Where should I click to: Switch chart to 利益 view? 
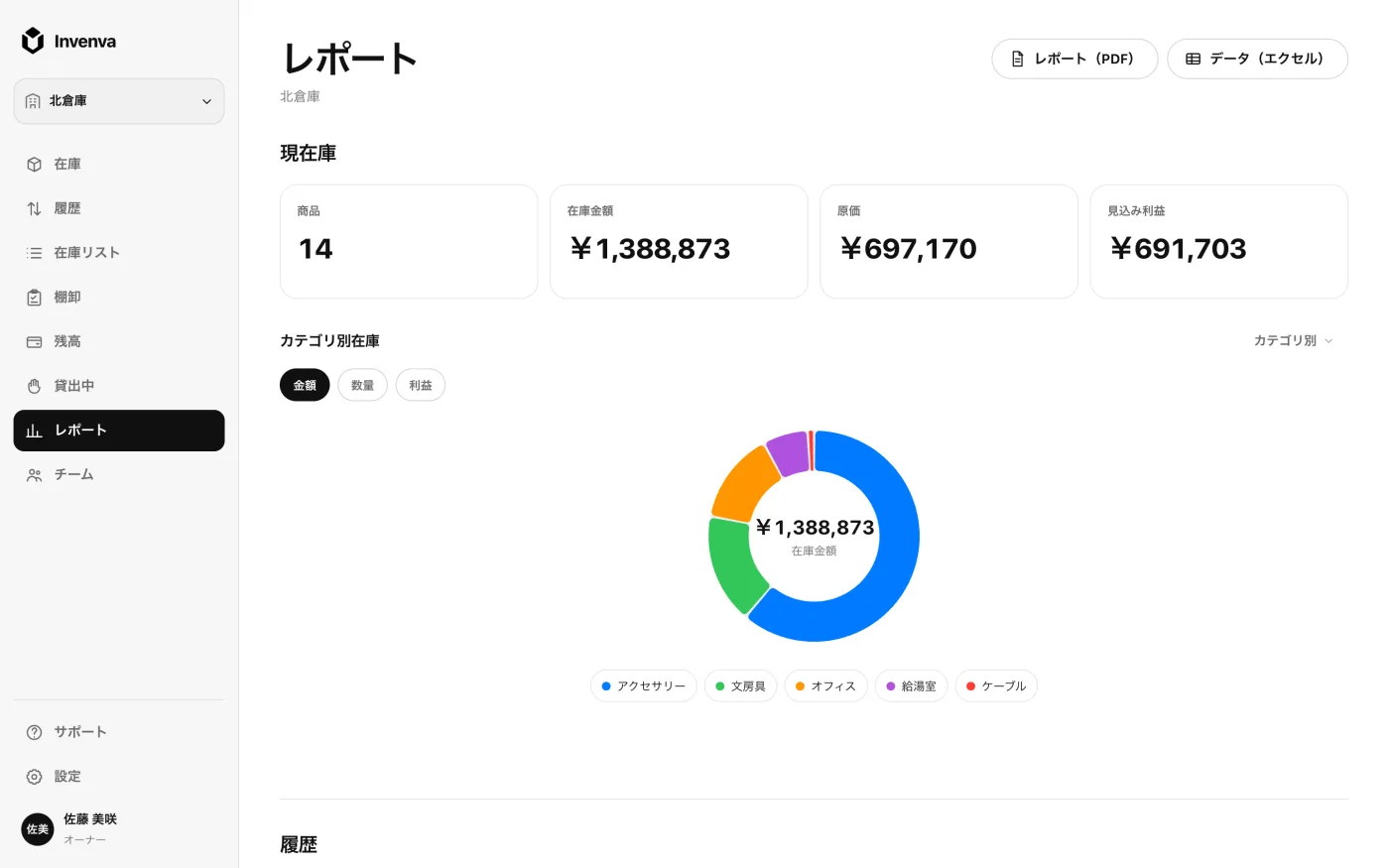(x=421, y=385)
